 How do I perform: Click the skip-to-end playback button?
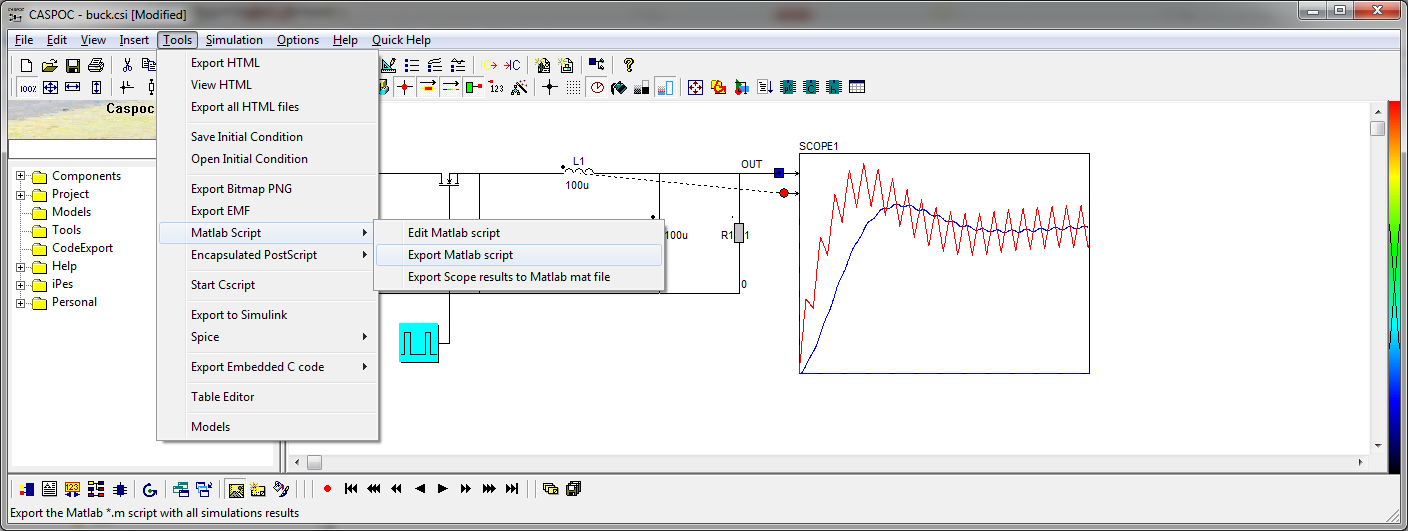(x=512, y=490)
